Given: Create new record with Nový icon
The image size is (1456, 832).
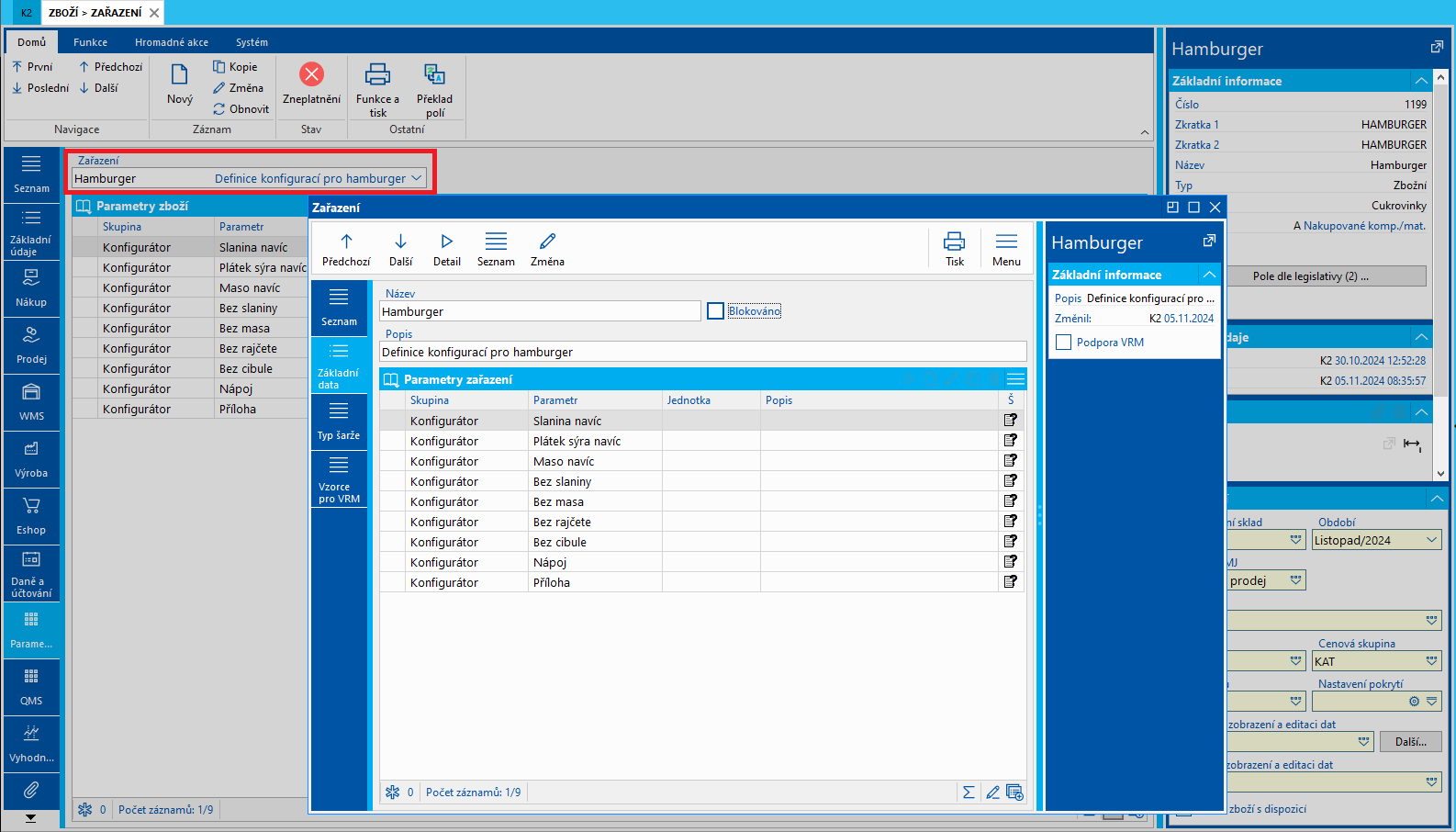Looking at the screenshot, I should 180,75.
